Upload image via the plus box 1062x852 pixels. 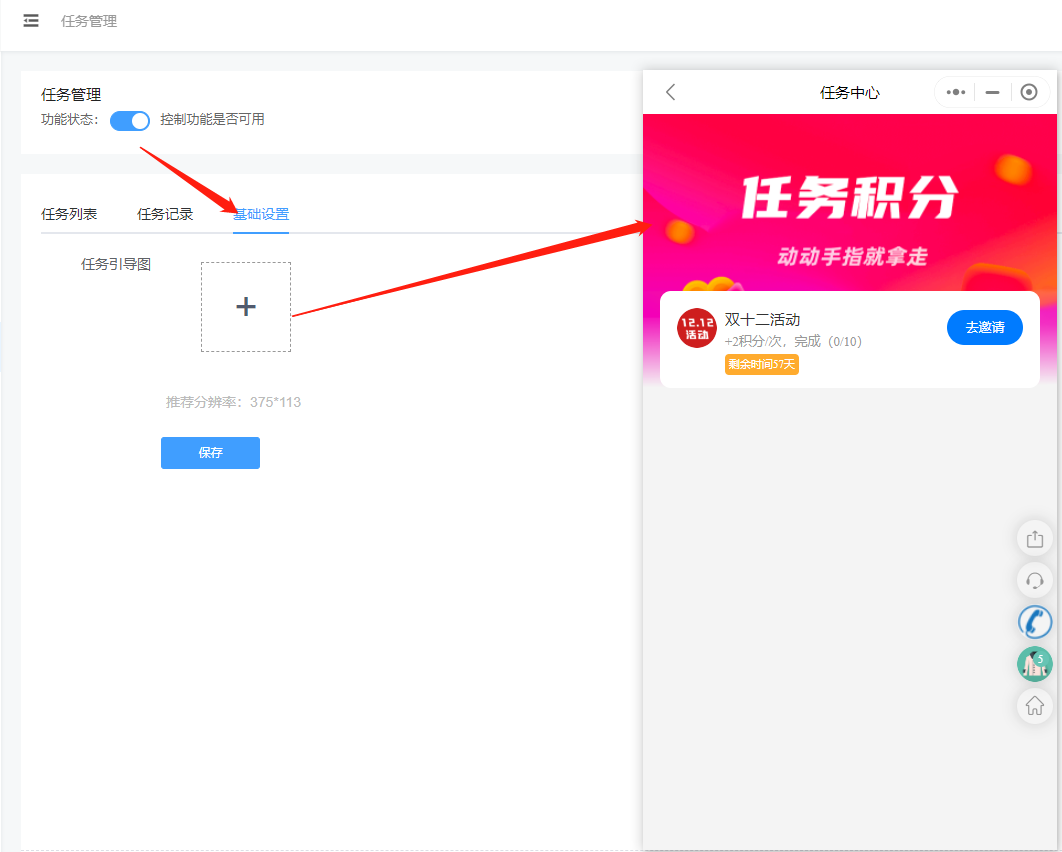246,307
